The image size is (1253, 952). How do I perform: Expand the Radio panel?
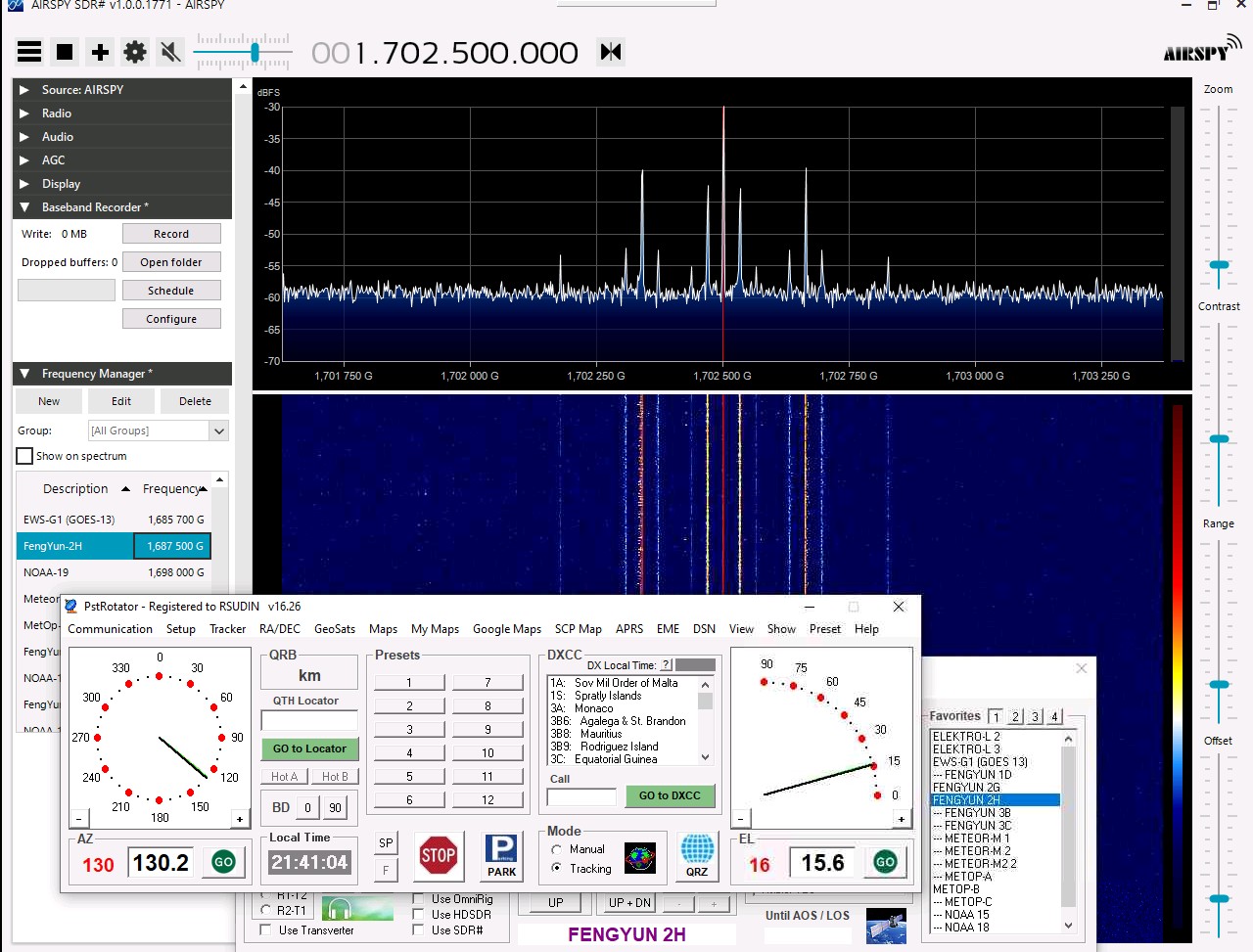click(122, 113)
